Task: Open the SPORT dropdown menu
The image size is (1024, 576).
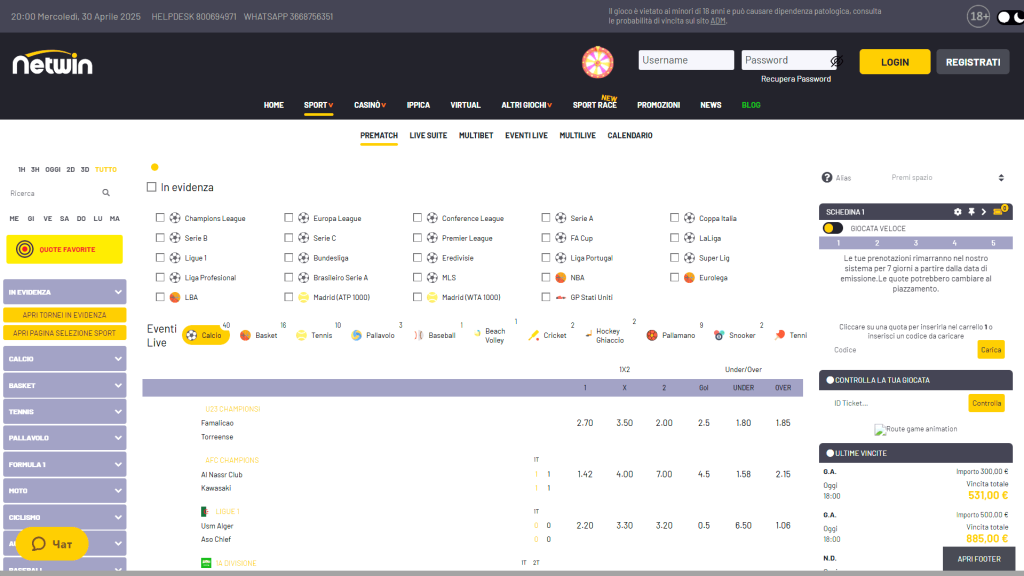Action: click(317, 104)
